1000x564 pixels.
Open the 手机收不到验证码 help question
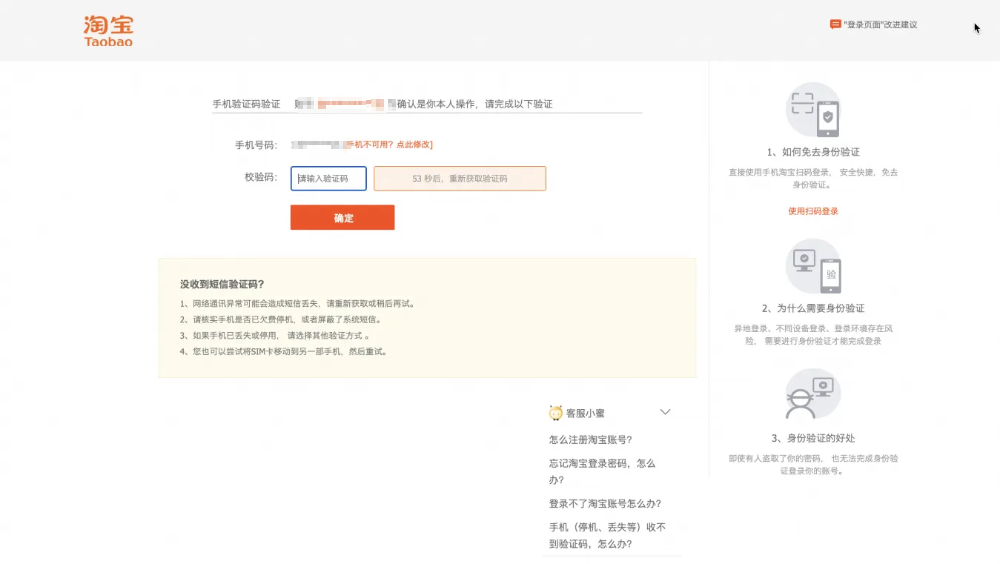coord(607,535)
